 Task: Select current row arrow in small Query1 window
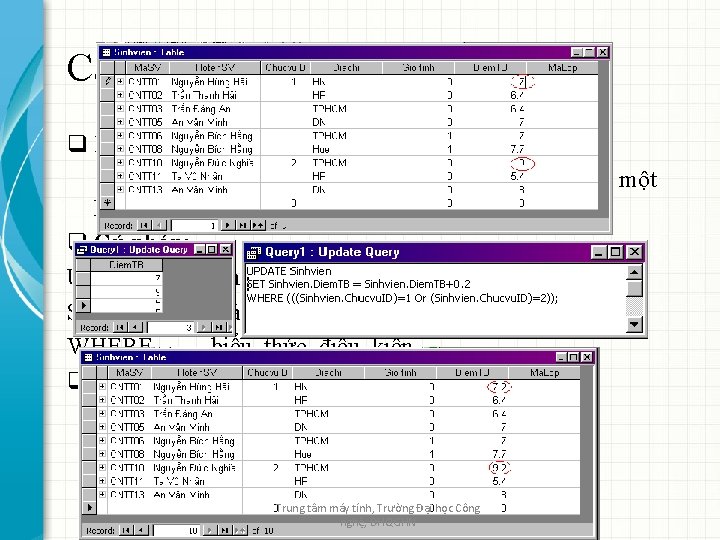click(x=83, y=305)
